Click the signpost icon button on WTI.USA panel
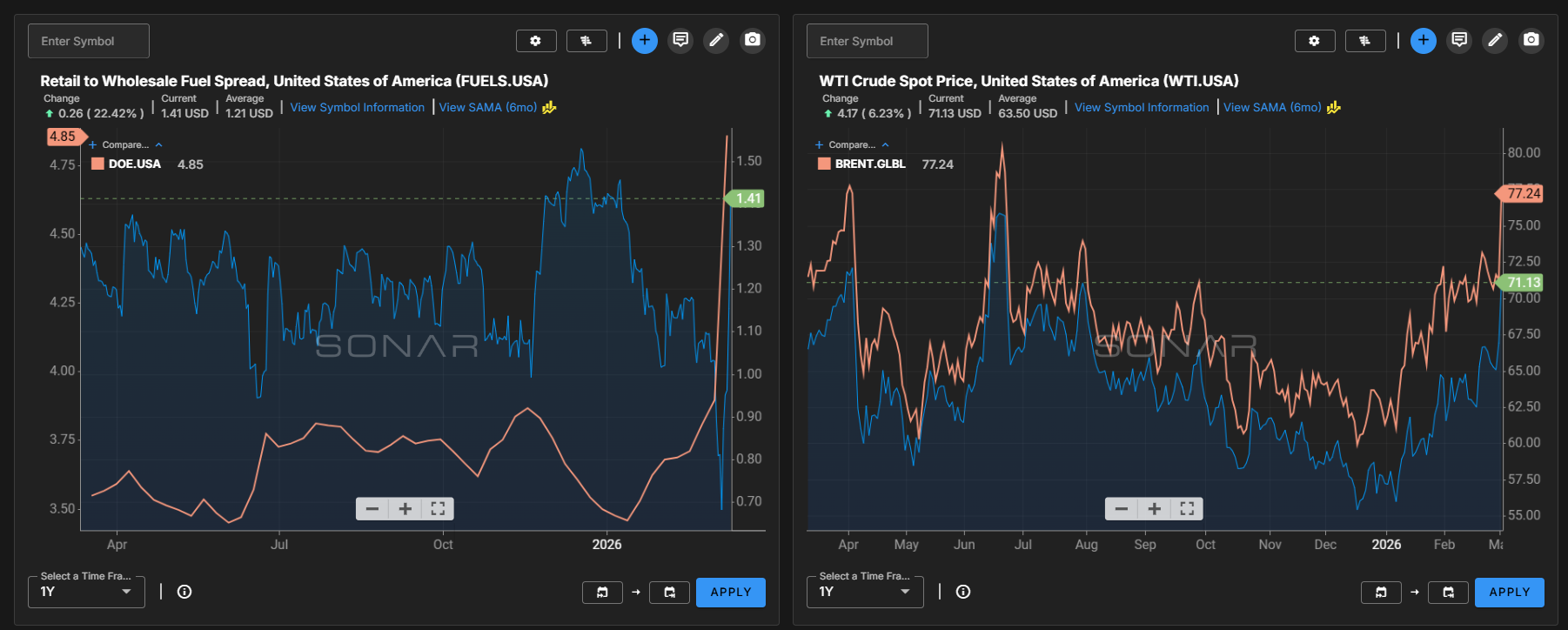 pos(1365,41)
